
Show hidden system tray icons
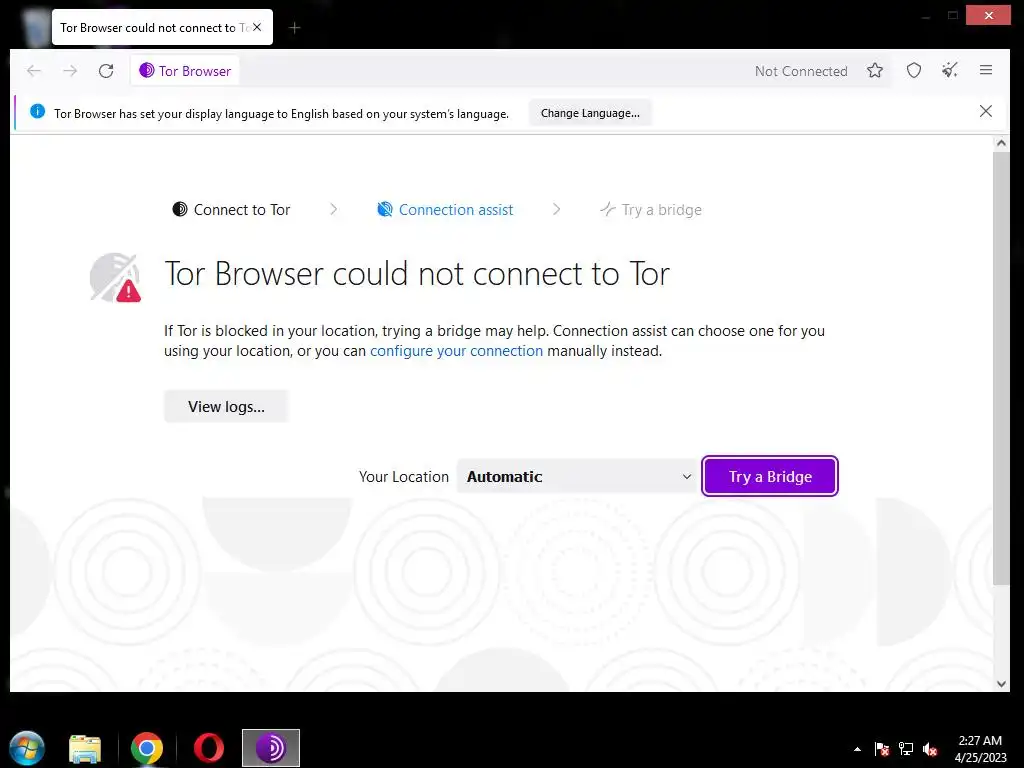[857, 749]
